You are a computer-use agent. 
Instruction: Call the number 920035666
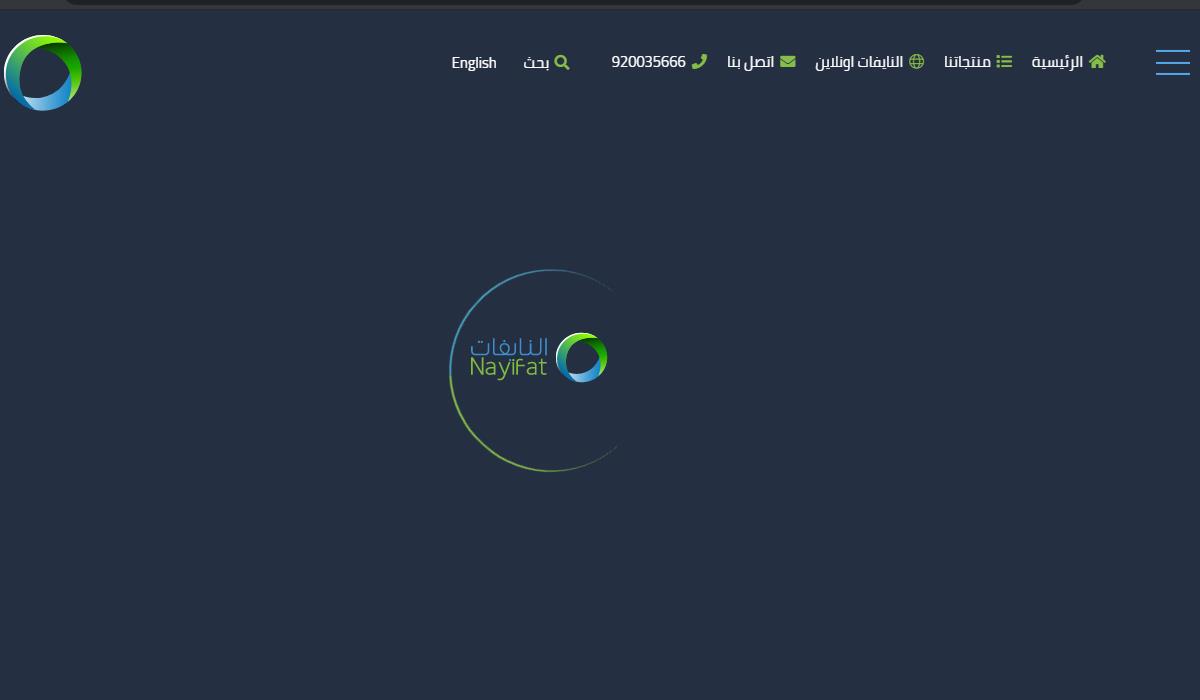(x=649, y=62)
